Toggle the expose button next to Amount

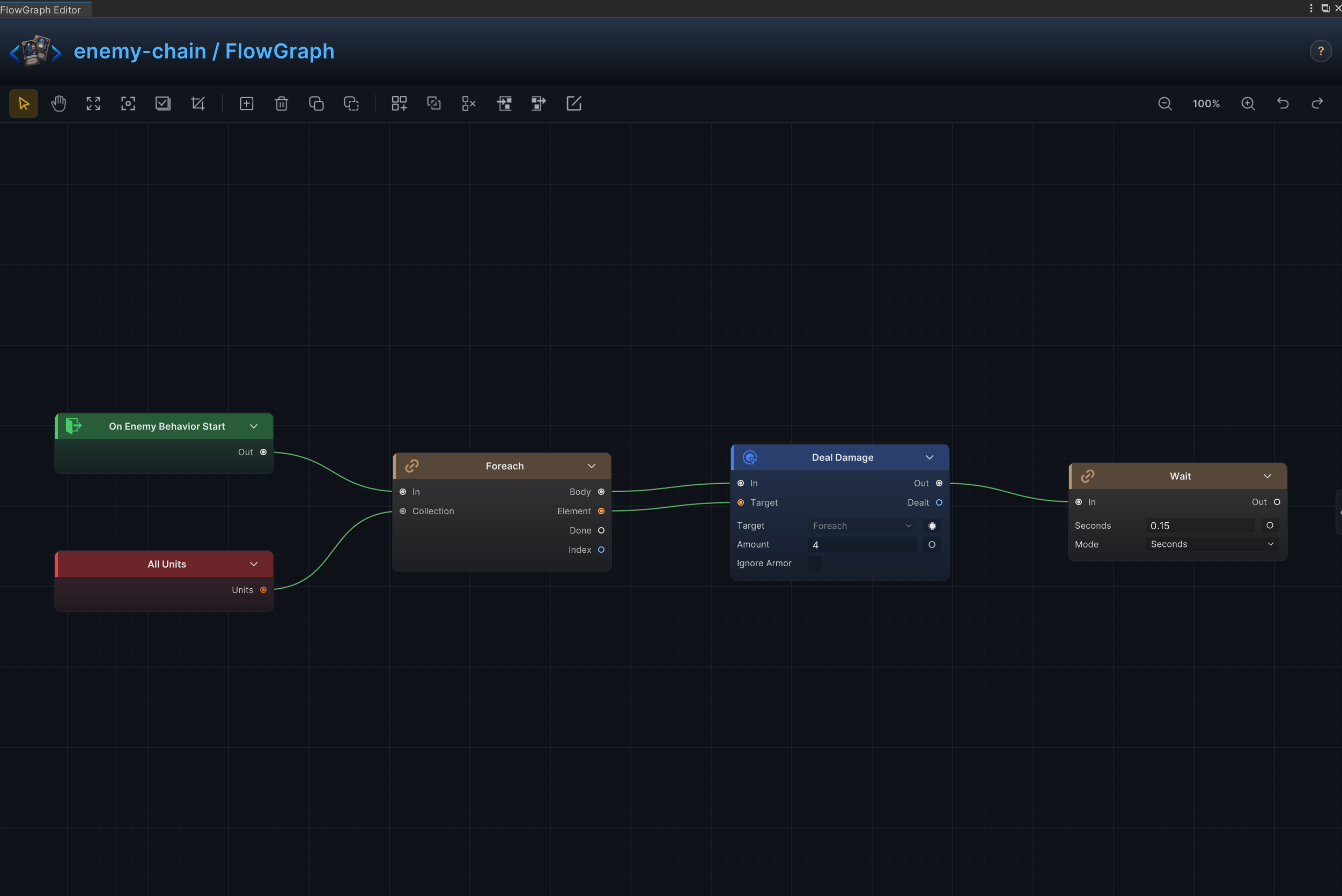[932, 545]
